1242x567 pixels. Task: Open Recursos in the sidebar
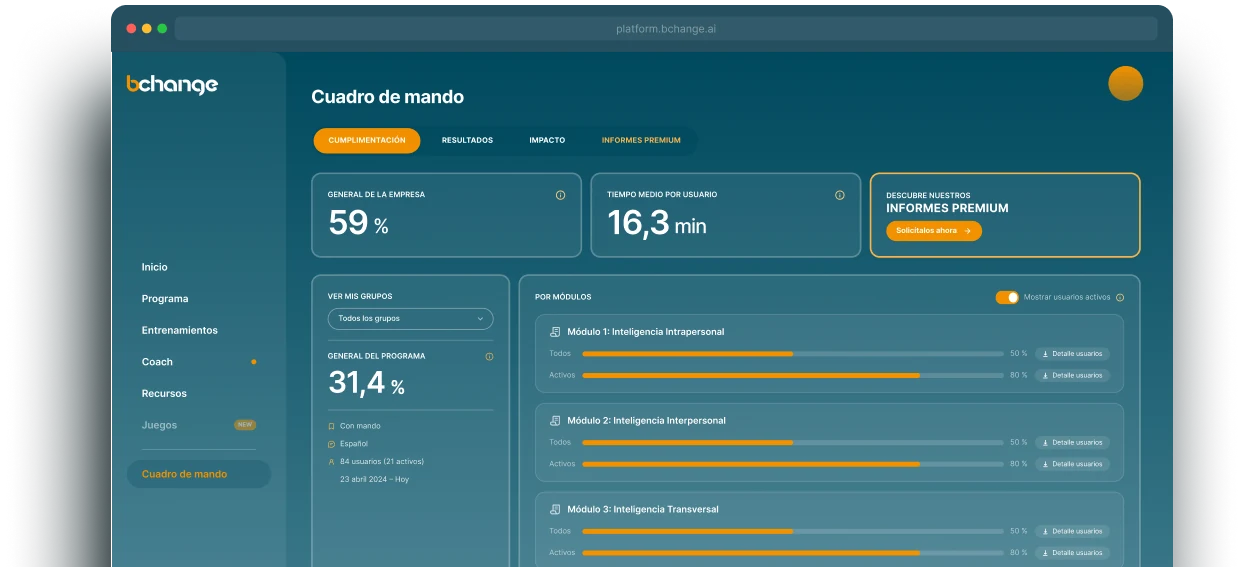click(164, 394)
